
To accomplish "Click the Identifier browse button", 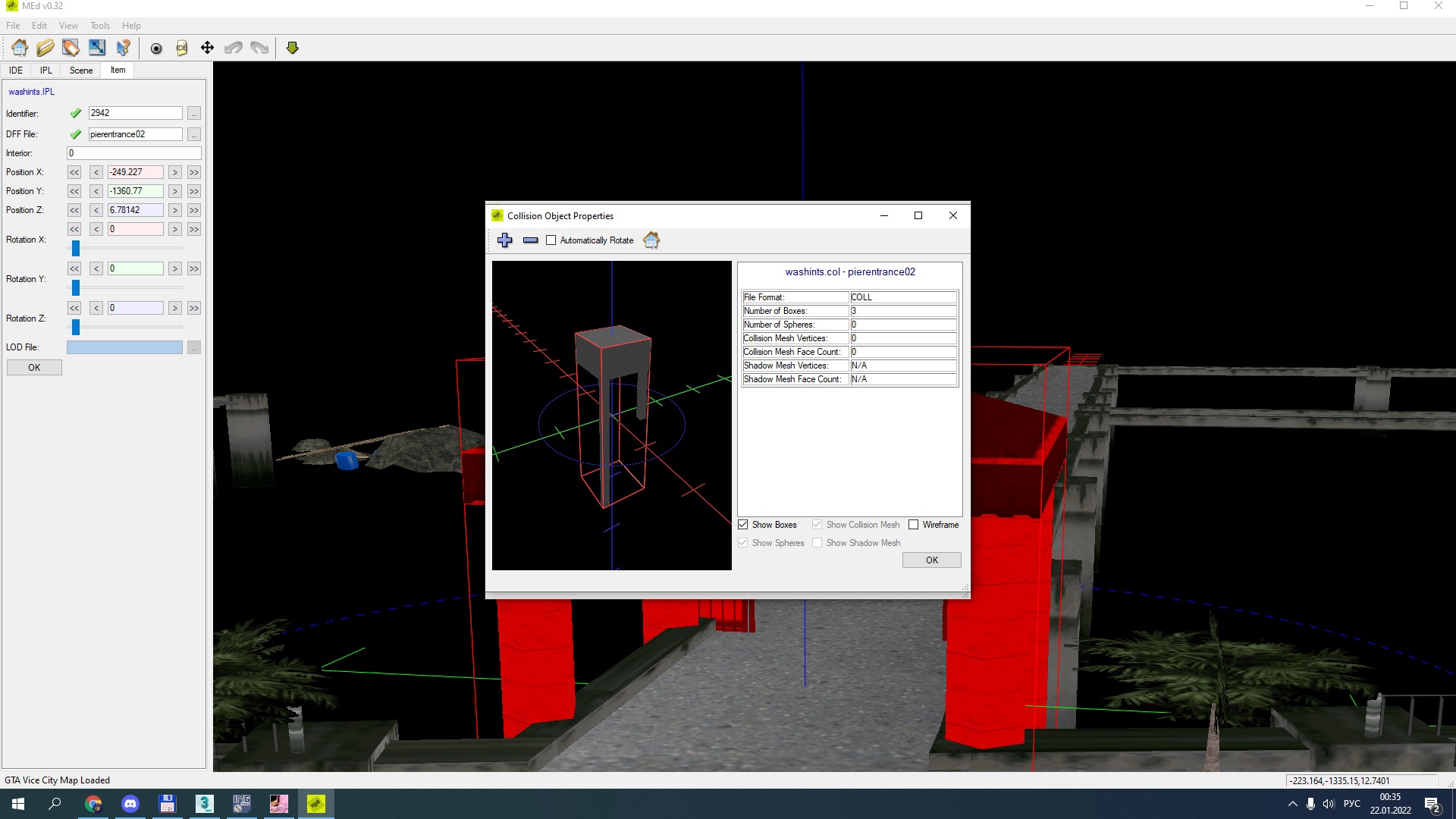I will pyautogui.click(x=194, y=113).
